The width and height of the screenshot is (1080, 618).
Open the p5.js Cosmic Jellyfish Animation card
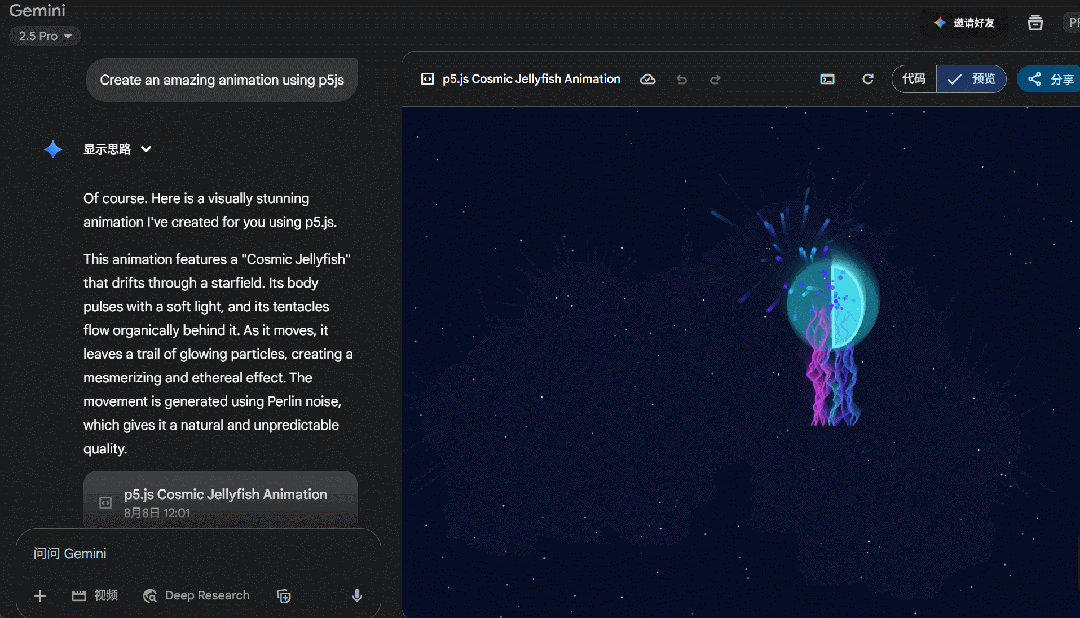[x=220, y=500]
